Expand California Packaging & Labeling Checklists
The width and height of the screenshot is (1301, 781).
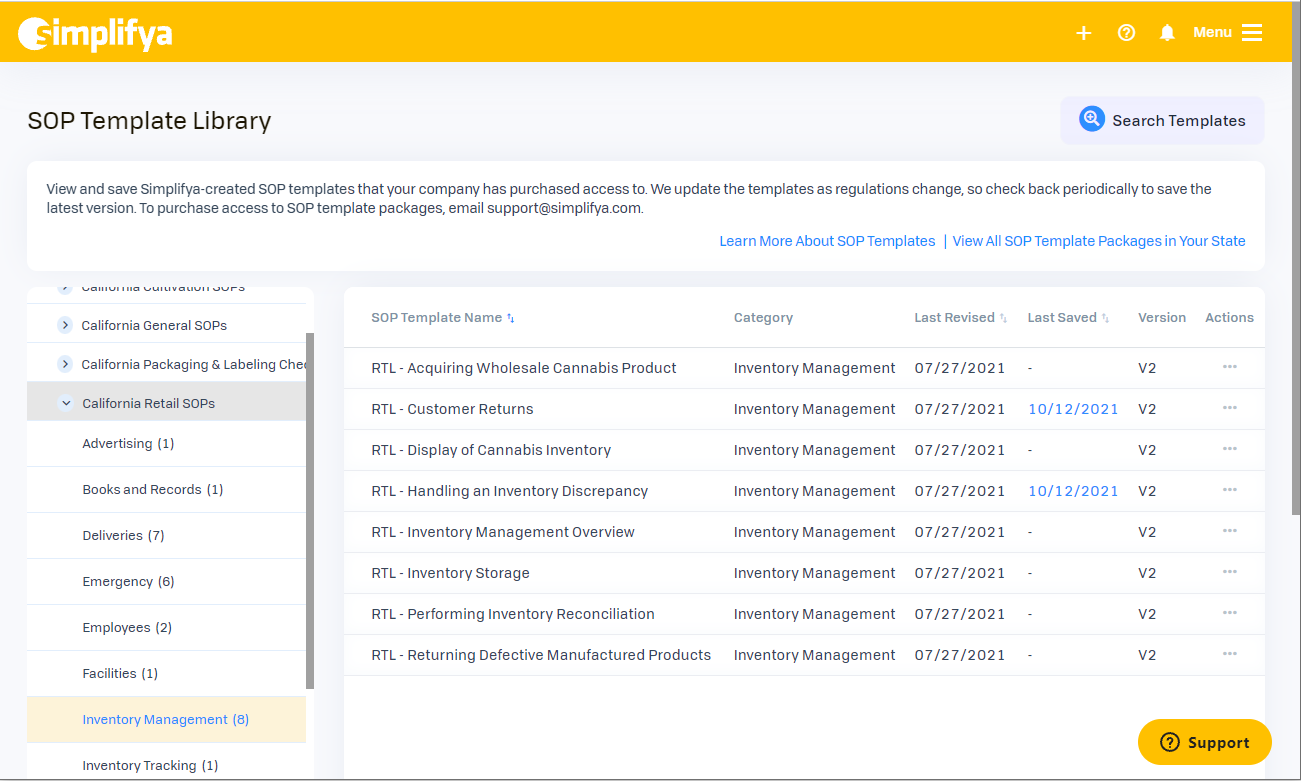point(65,363)
